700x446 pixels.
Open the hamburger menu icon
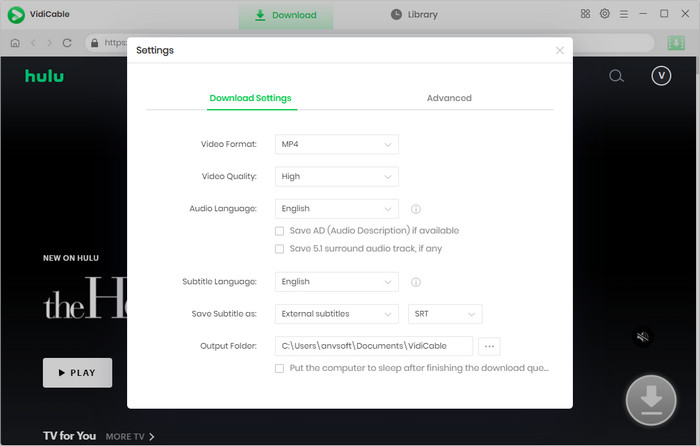(624, 14)
